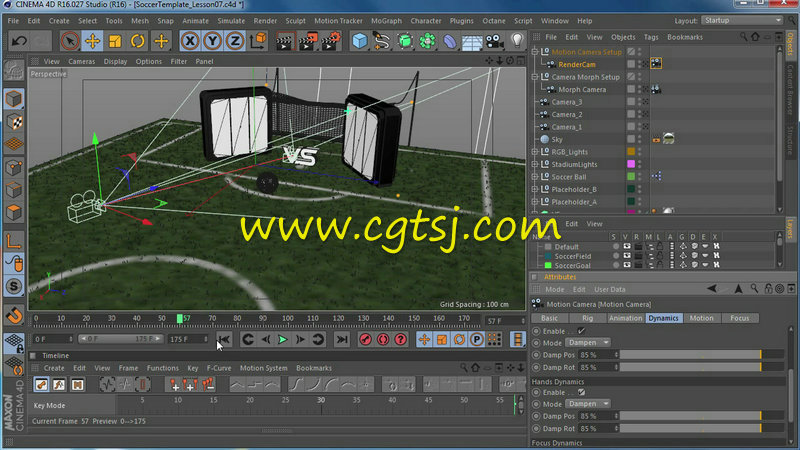Open the F-Curve timeline menu
800x450 pixels.
[x=219, y=368]
